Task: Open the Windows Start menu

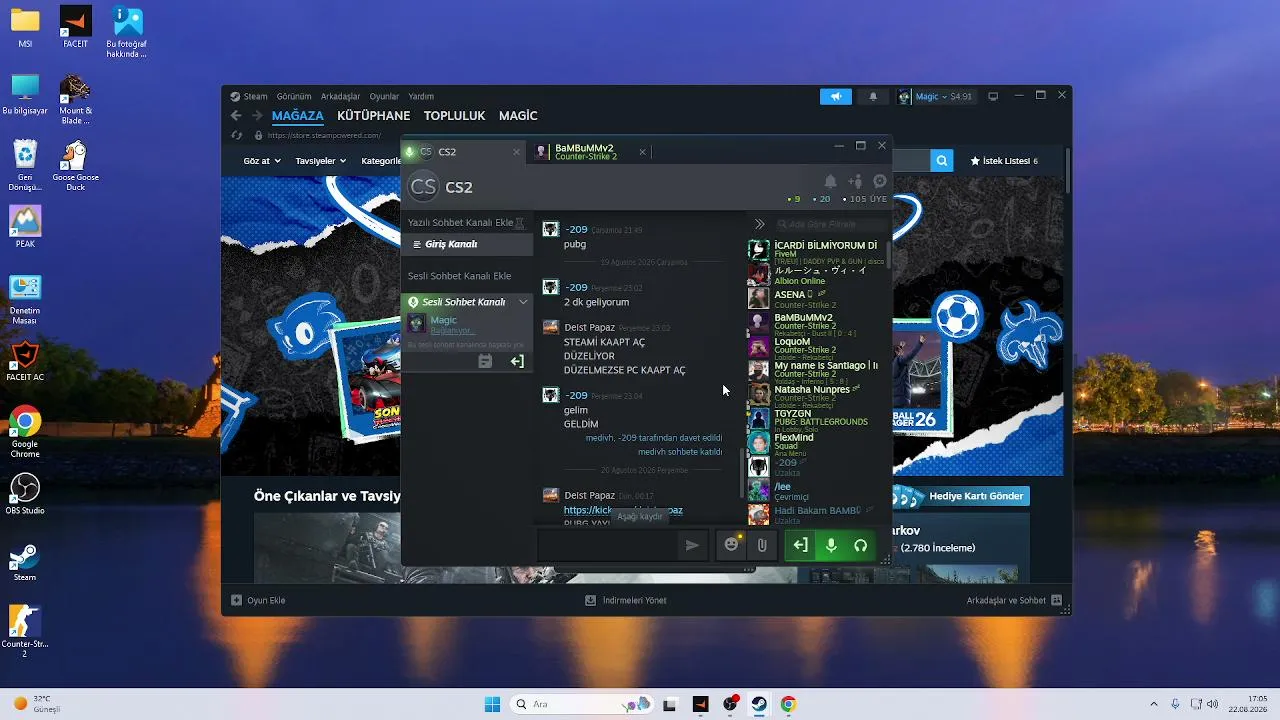Action: click(492, 704)
